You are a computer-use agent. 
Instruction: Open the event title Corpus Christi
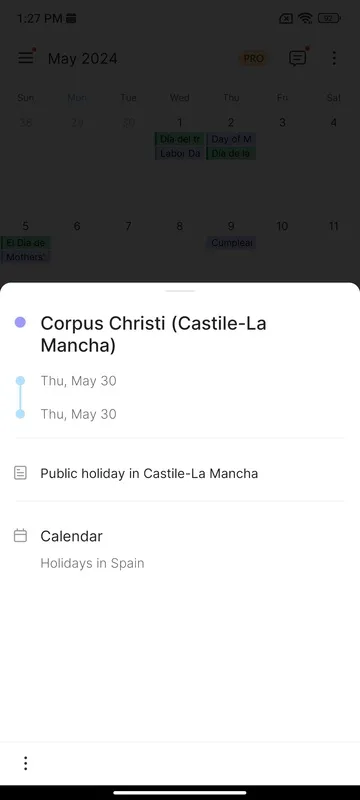click(x=153, y=334)
